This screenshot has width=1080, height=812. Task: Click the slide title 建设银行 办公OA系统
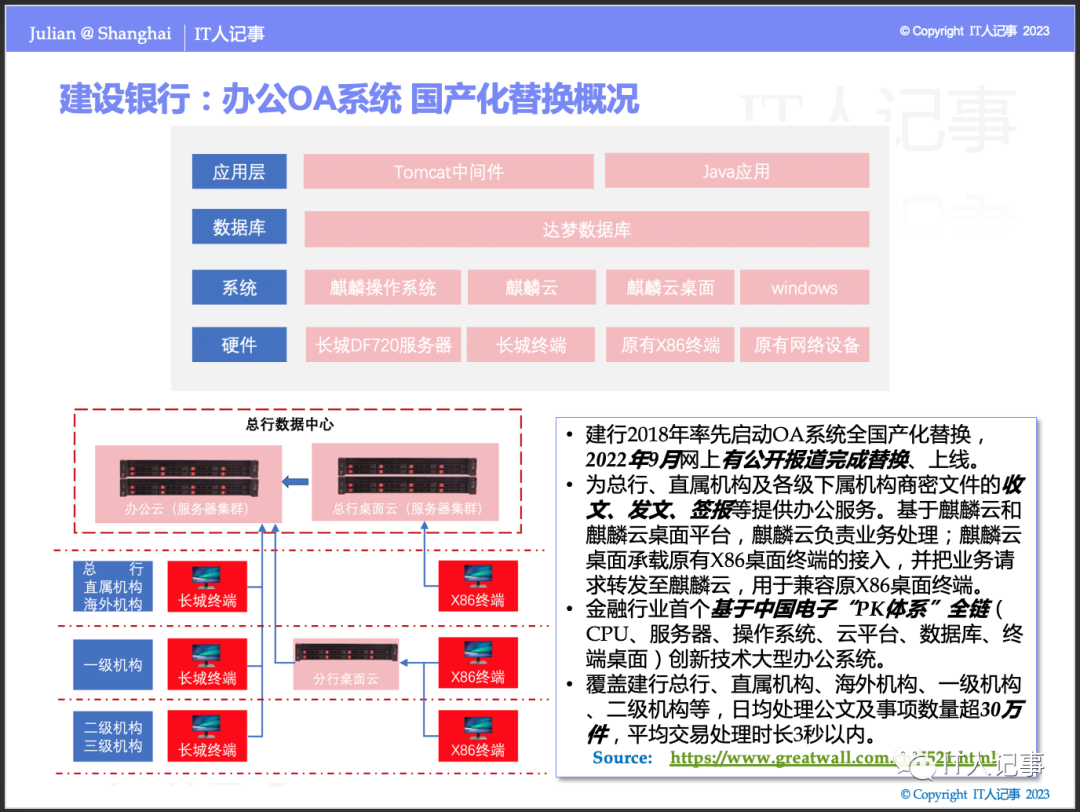click(x=349, y=98)
